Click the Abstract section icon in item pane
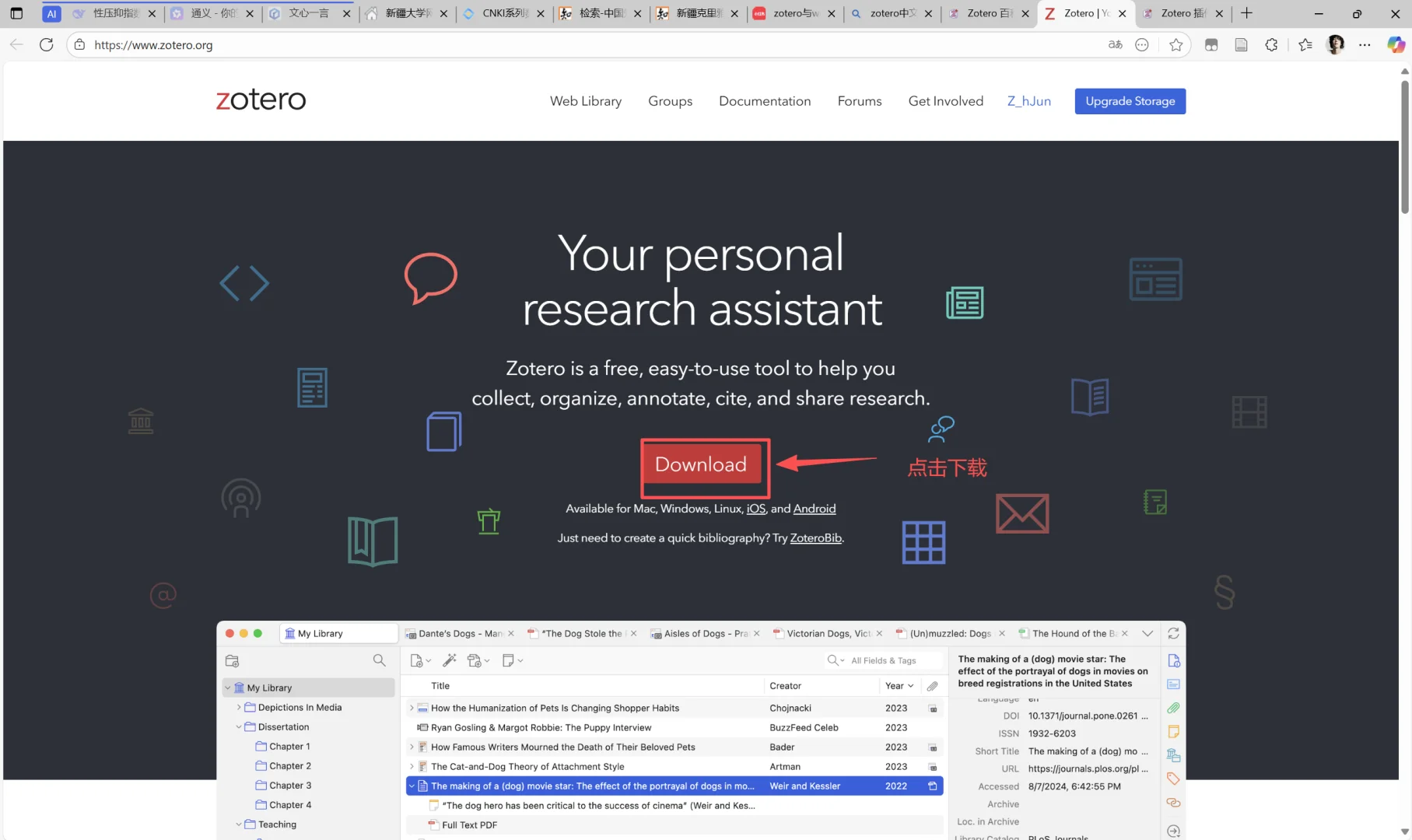 tap(1173, 684)
